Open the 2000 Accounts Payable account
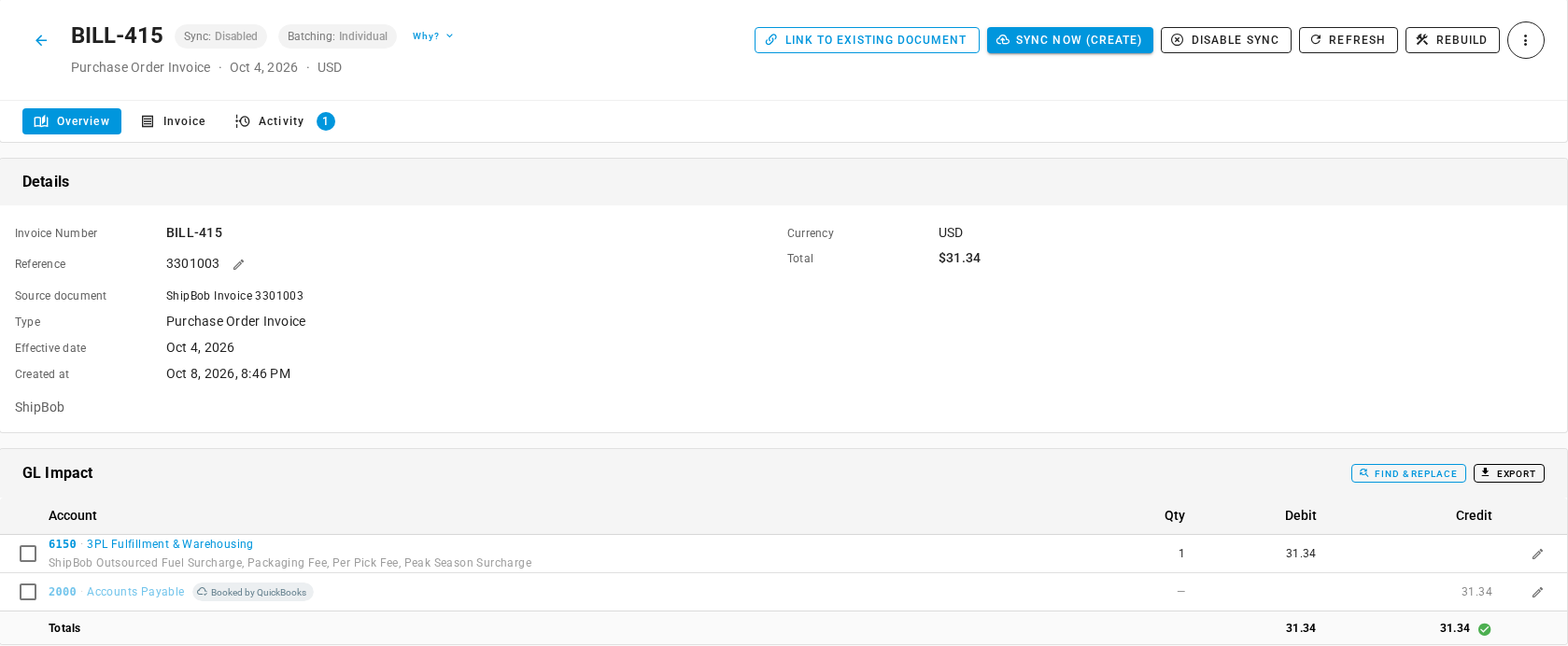This screenshot has height=646, width=1568. (117, 592)
